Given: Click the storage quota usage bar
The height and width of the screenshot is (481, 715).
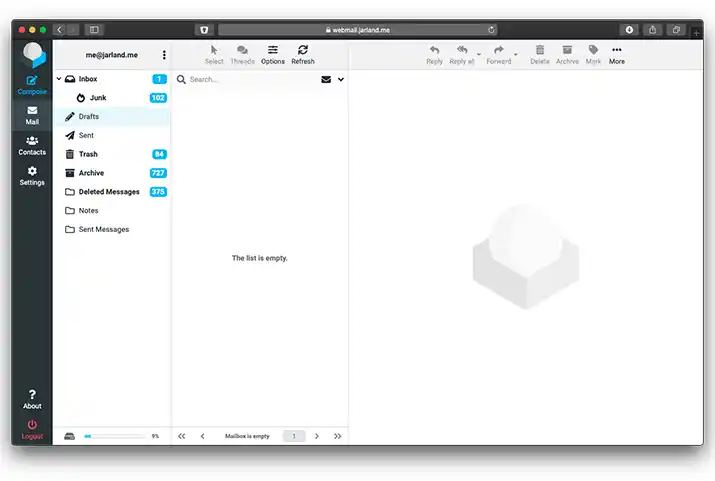Looking at the screenshot, I should 113,436.
